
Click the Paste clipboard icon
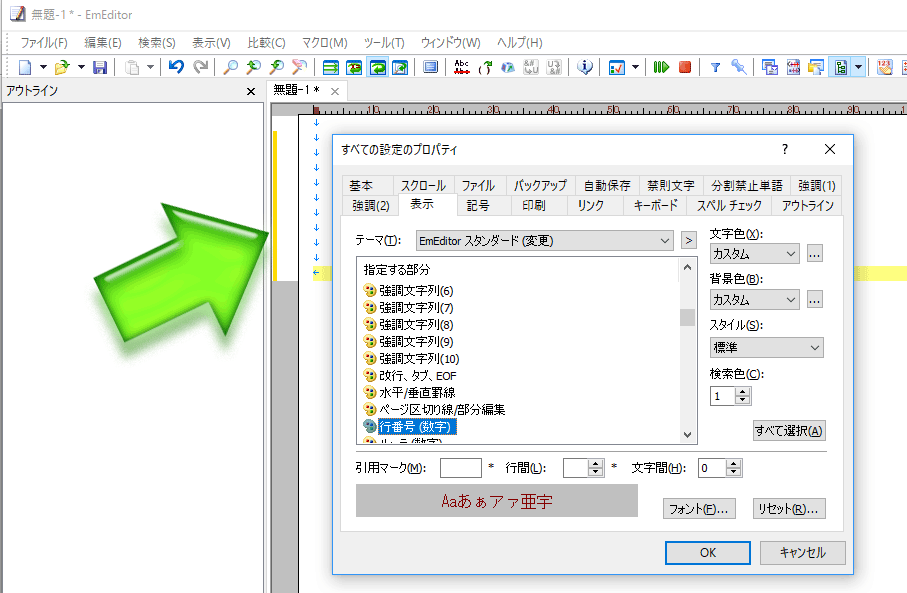click(x=132, y=67)
